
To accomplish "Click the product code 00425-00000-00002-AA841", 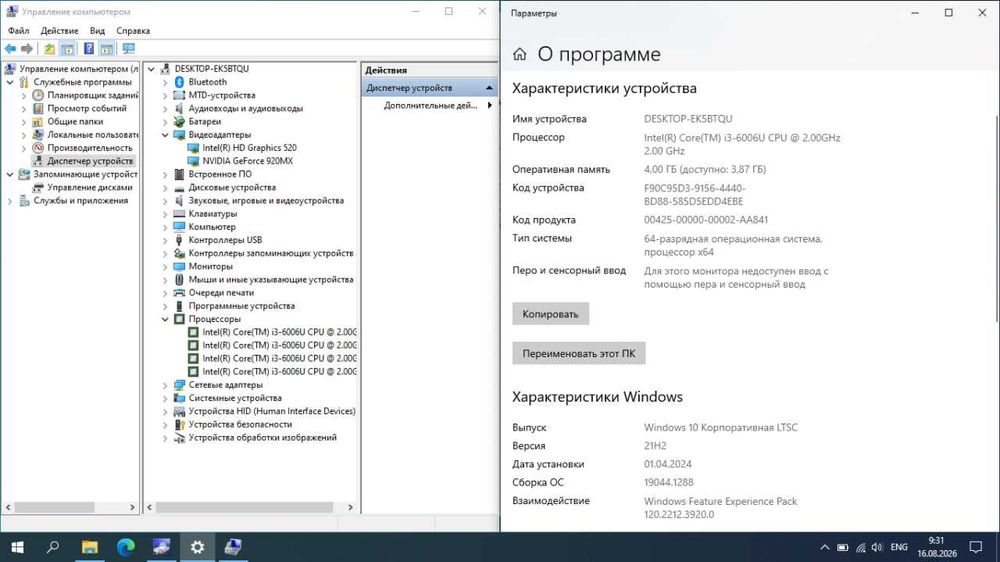I will click(x=705, y=219).
